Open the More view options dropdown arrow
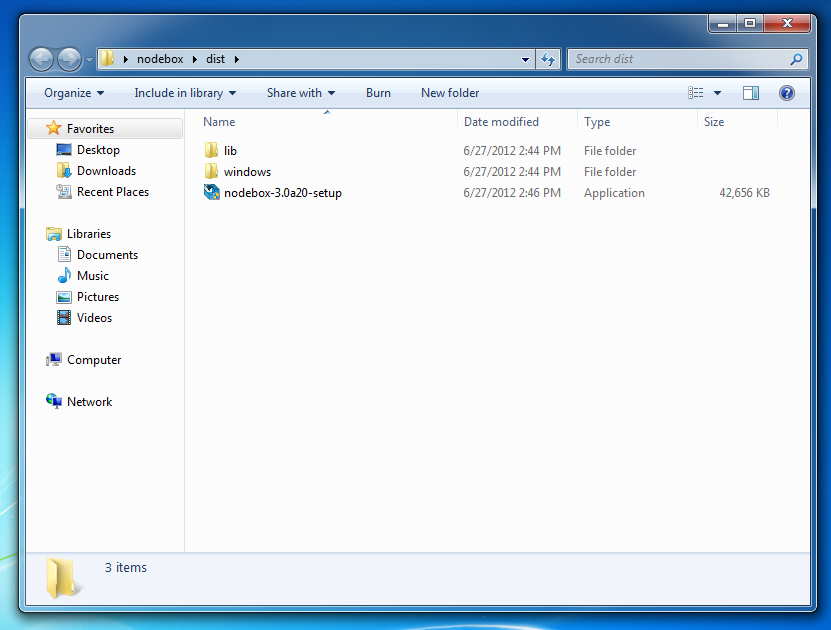 [717, 93]
